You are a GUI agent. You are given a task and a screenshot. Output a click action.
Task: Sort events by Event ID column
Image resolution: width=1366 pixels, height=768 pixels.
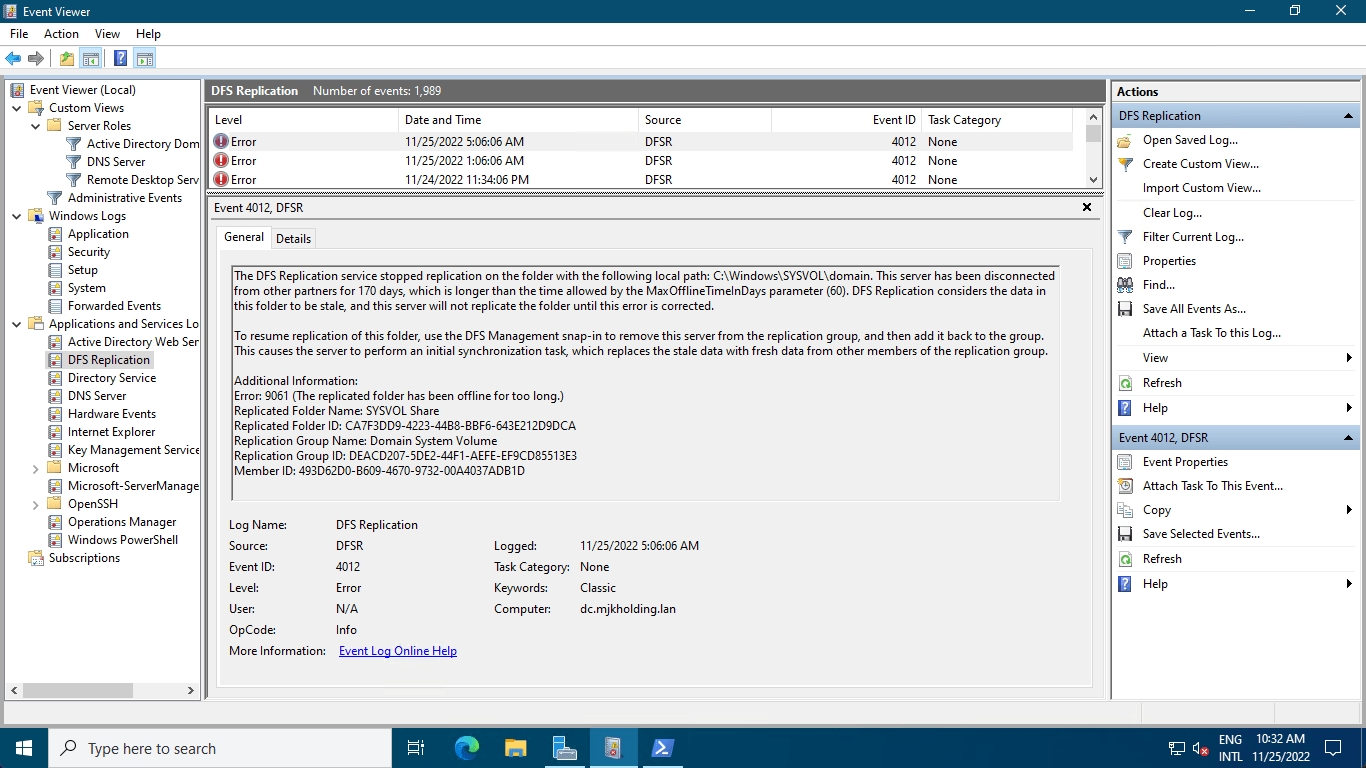846,120
